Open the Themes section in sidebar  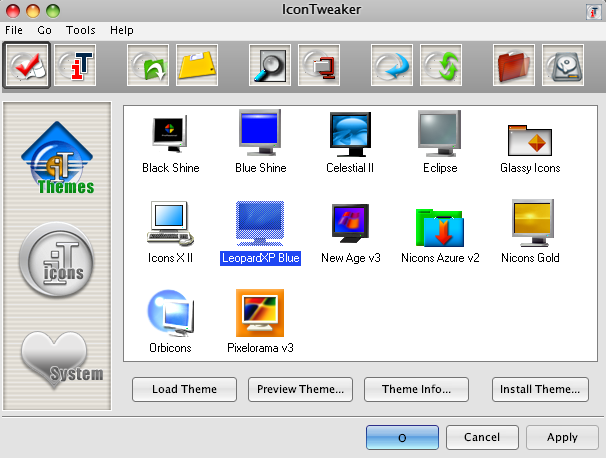point(58,158)
